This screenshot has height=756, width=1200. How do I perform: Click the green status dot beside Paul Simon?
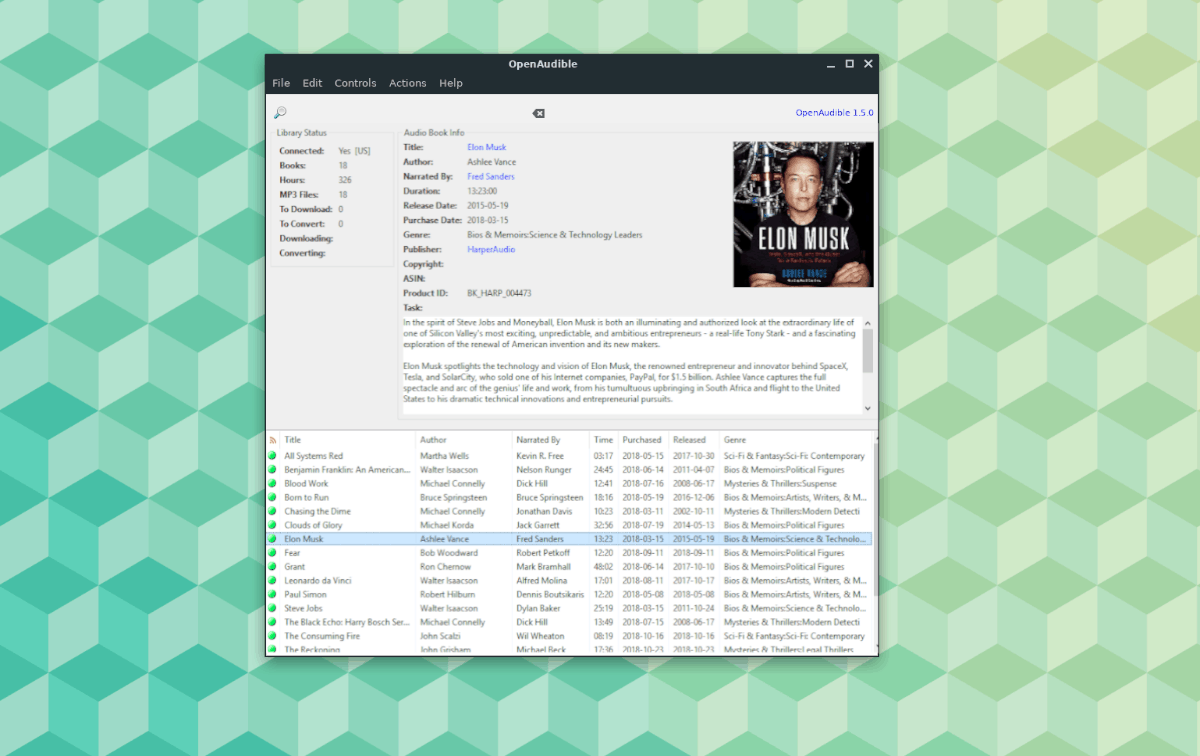tap(274, 594)
